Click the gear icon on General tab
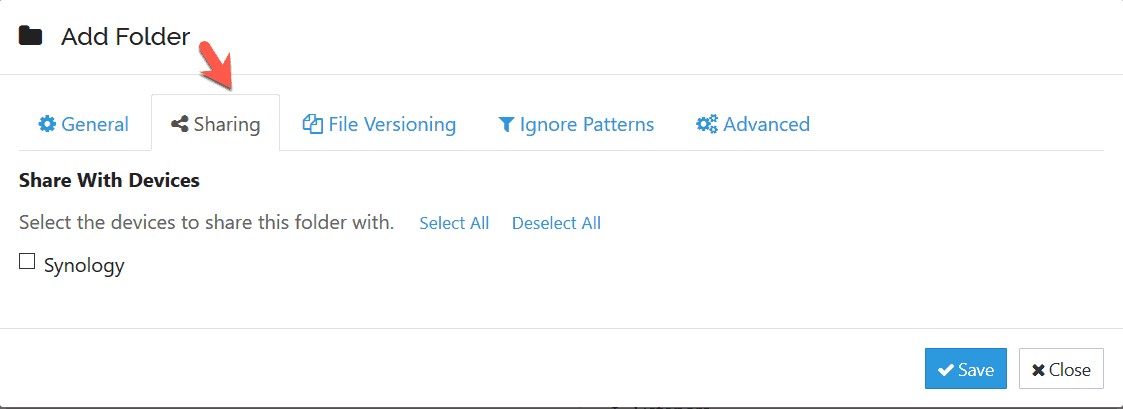This screenshot has width=1123, height=409. [47, 125]
